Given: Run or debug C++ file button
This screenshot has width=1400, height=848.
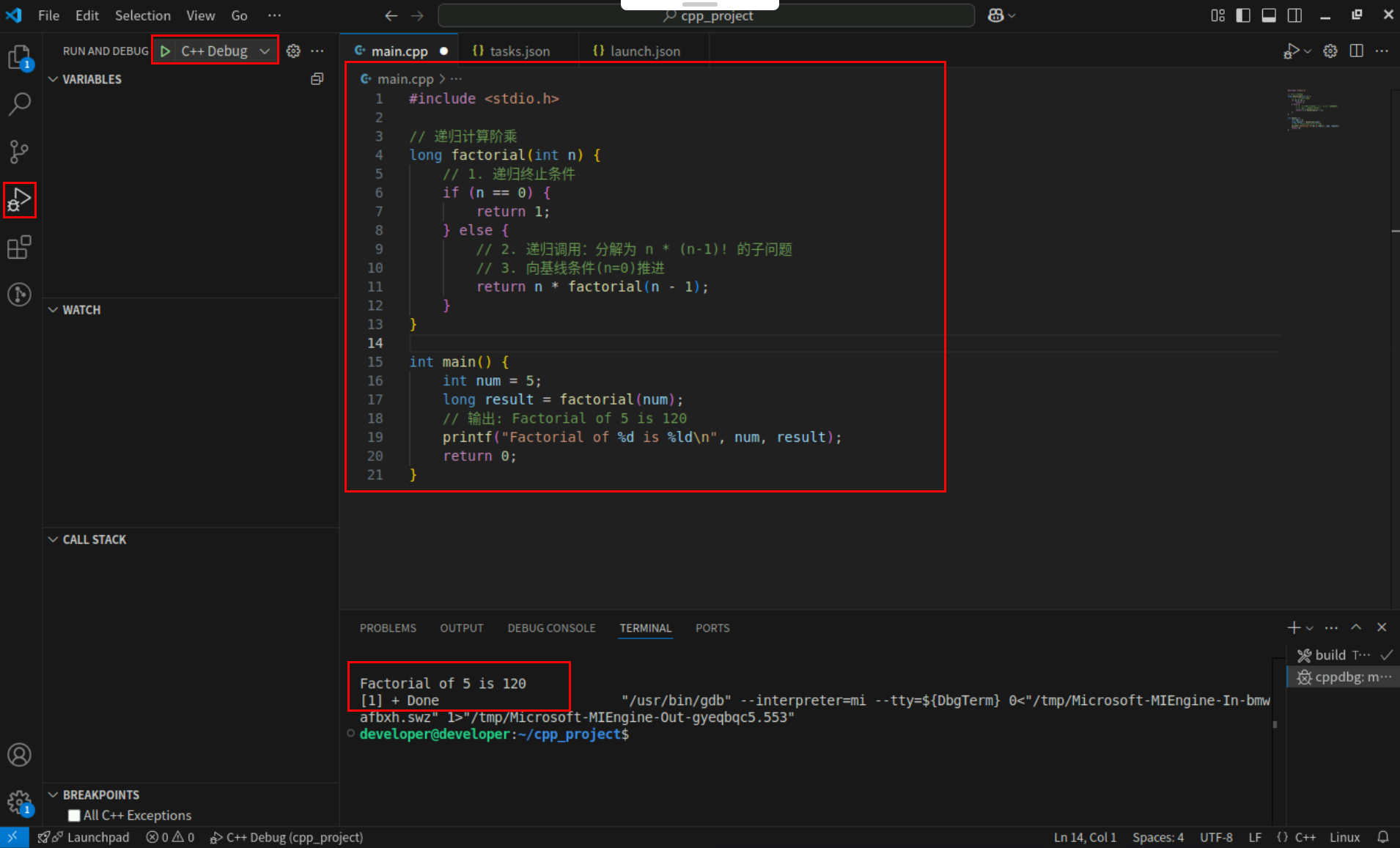Looking at the screenshot, I should click(x=1291, y=51).
